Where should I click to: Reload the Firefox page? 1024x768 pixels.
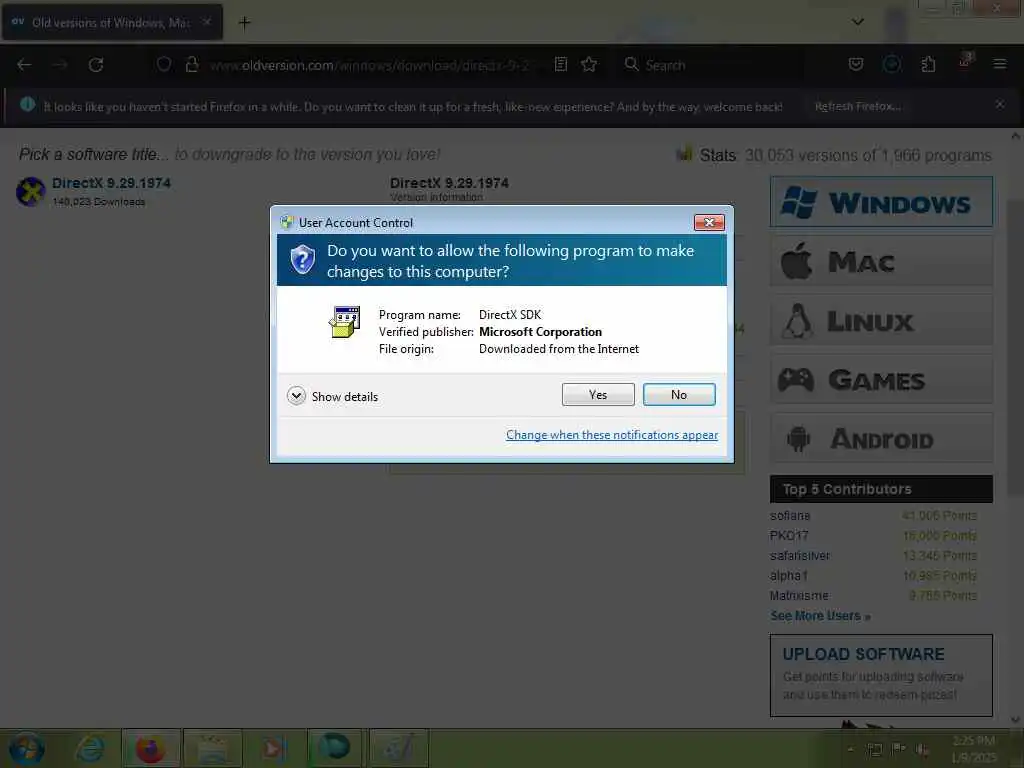tap(96, 65)
